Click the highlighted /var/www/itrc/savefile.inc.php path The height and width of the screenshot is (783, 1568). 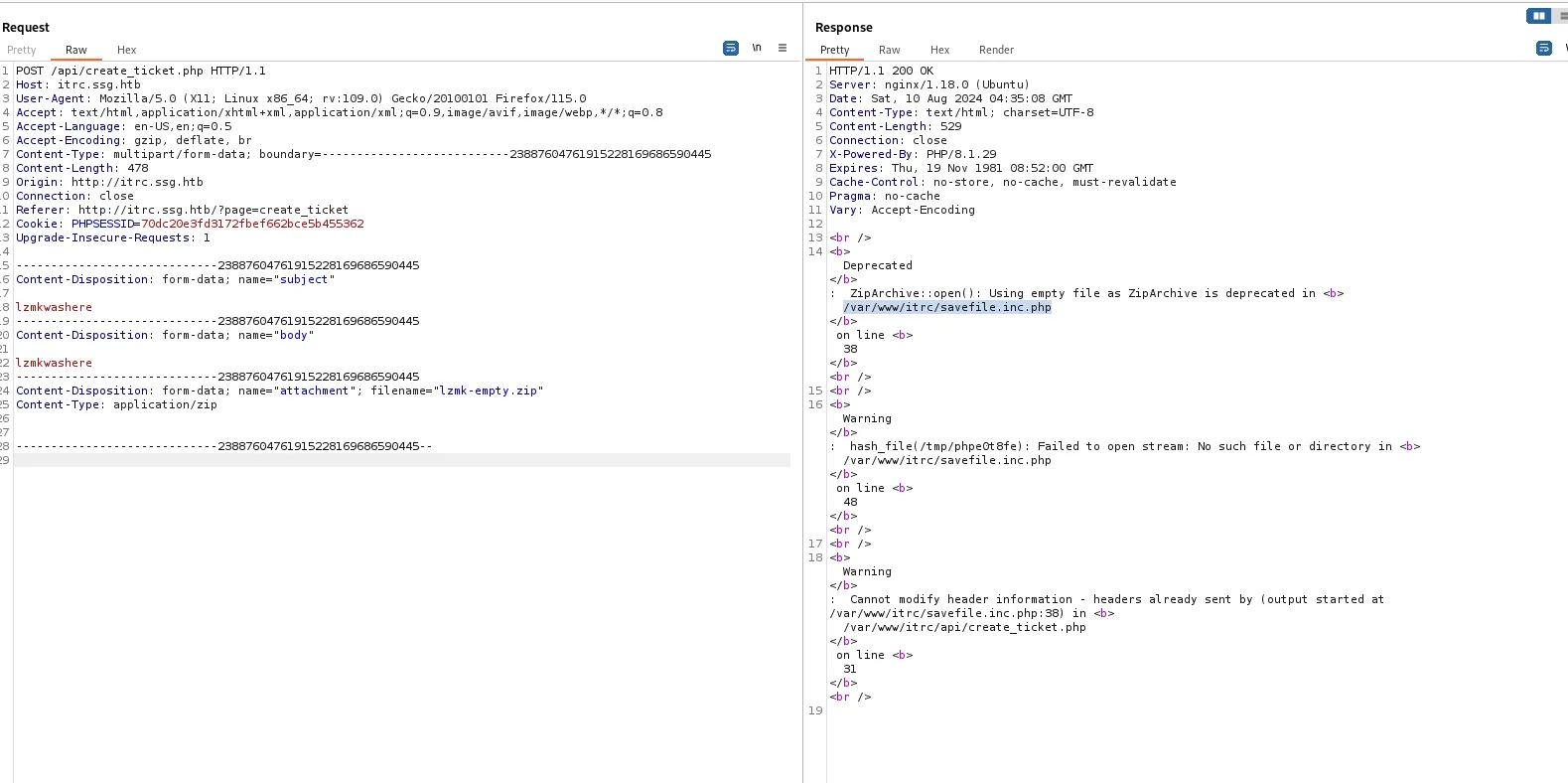[x=946, y=307]
